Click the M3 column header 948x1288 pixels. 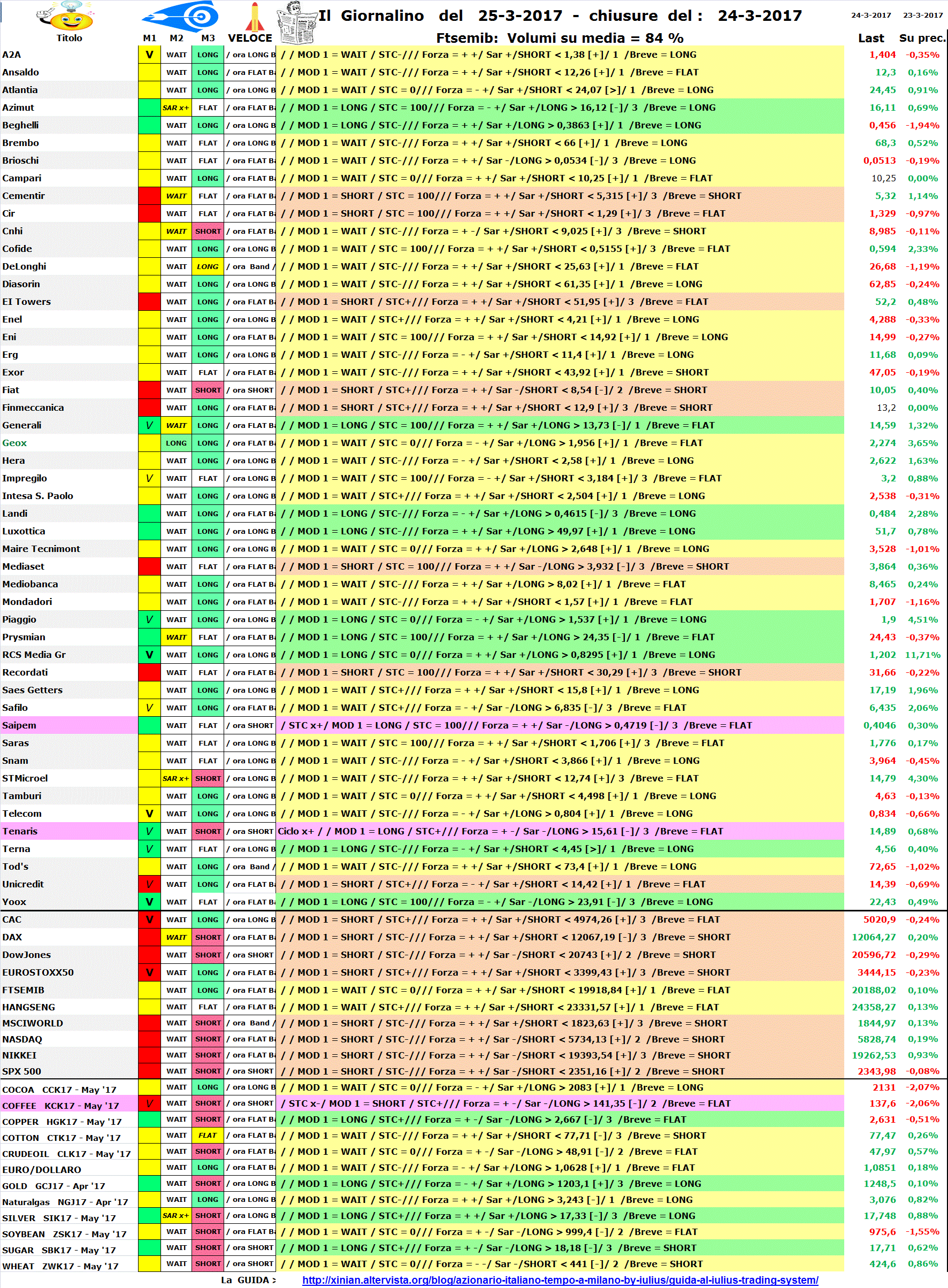(x=208, y=38)
